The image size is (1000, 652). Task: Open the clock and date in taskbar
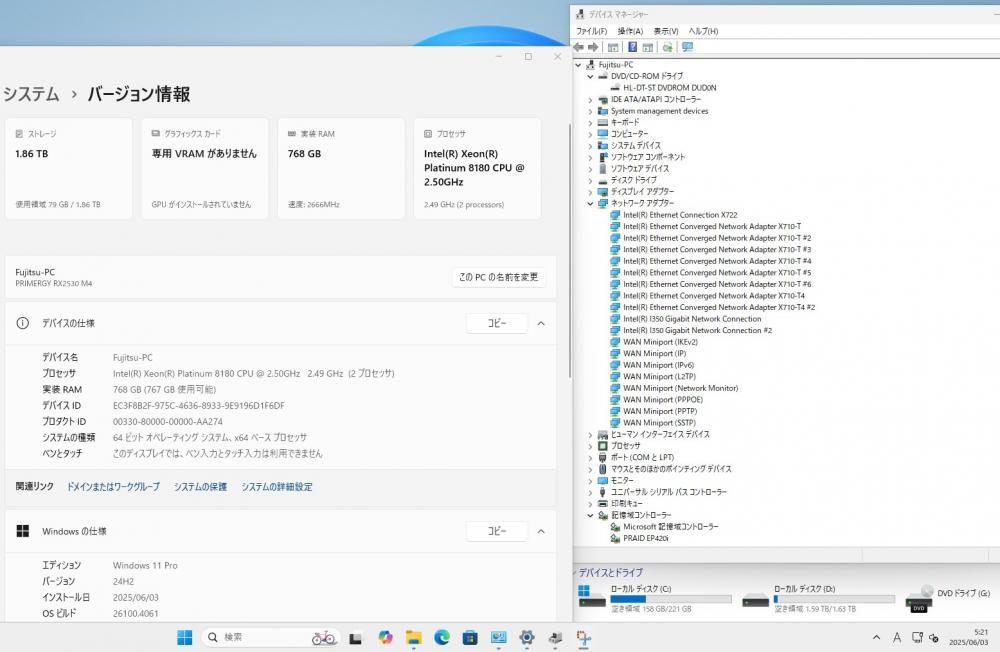[968, 637]
